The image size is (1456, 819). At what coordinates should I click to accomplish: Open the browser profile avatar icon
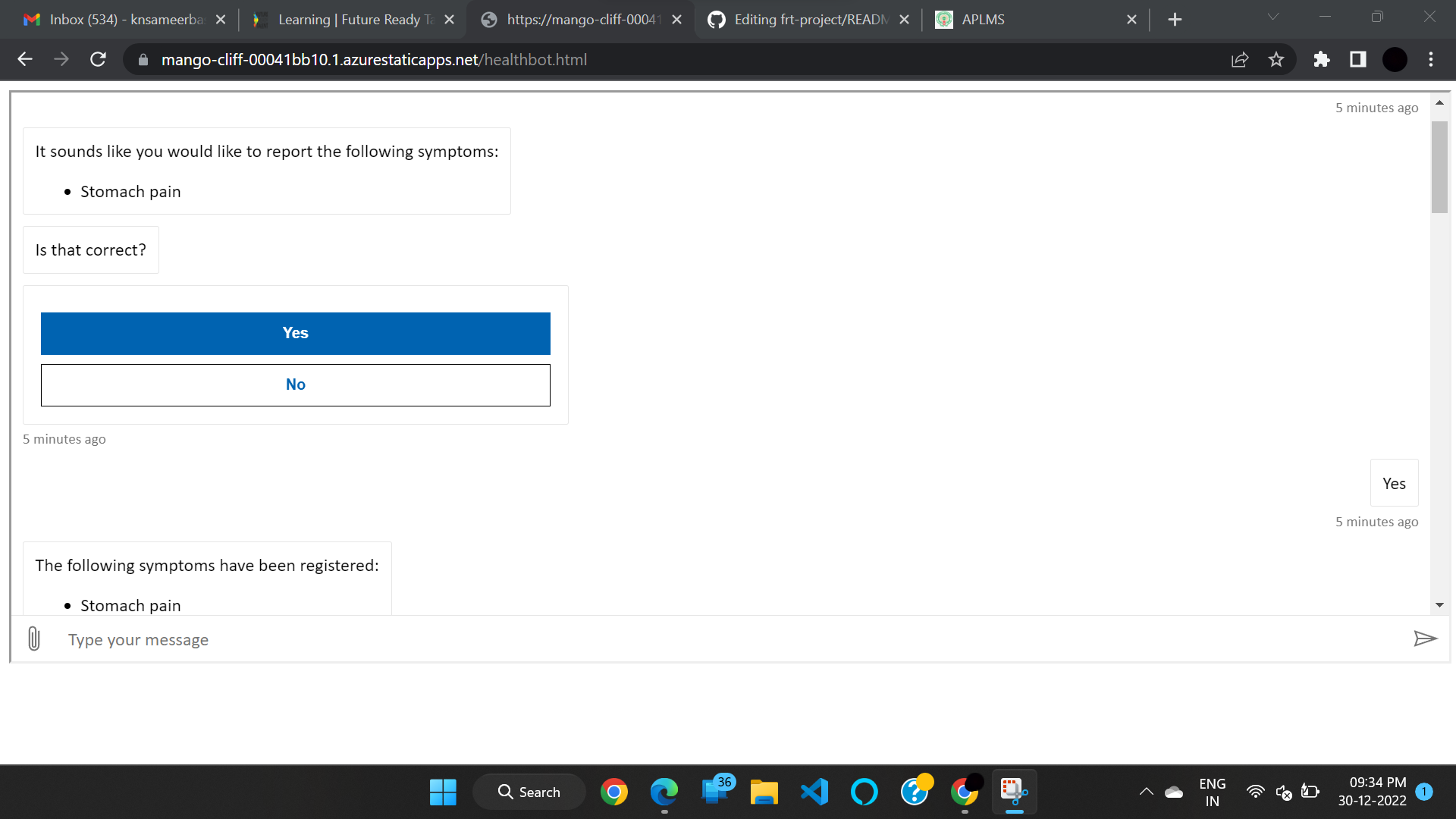tap(1395, 59)
